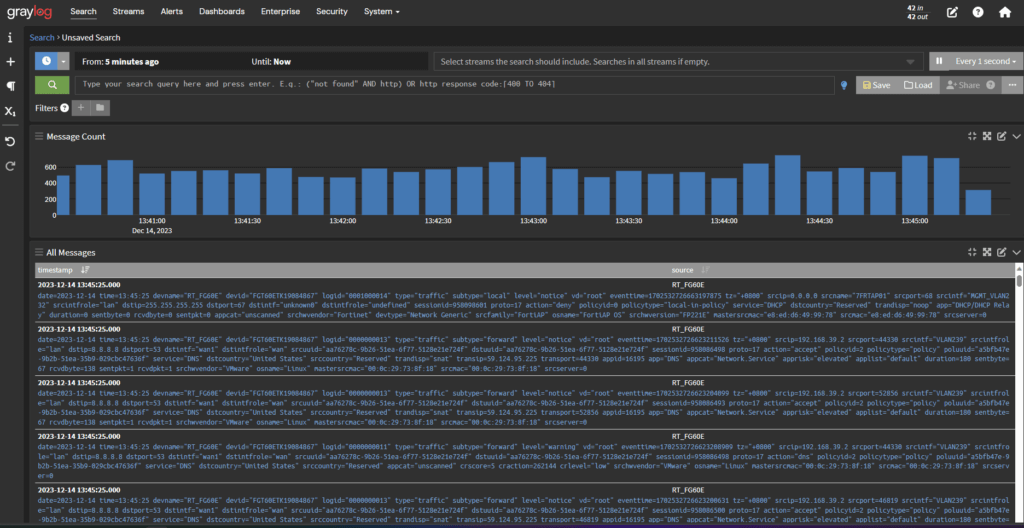Click the Redo icon in the sidebar

[10, 166]
